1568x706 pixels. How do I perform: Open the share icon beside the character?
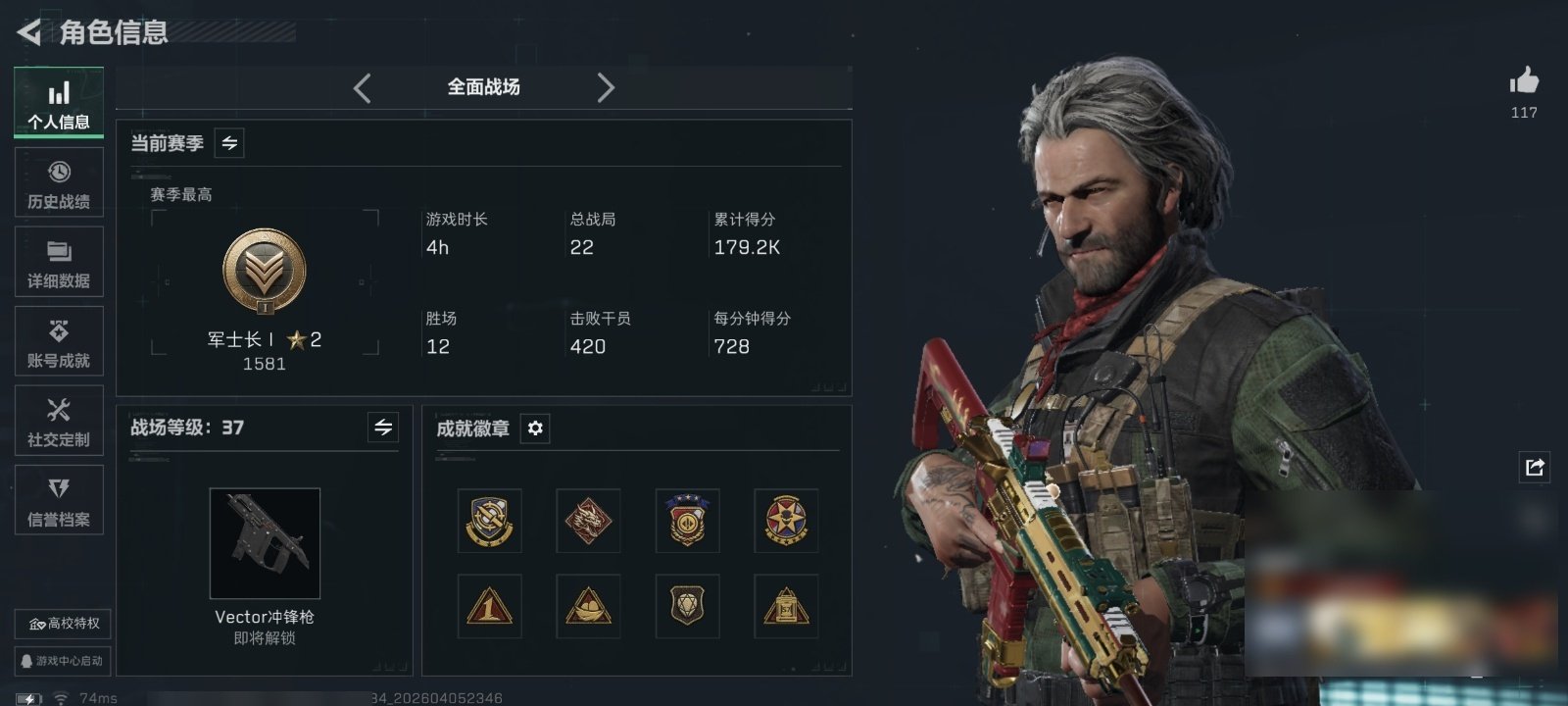(x=1535, y=467)
